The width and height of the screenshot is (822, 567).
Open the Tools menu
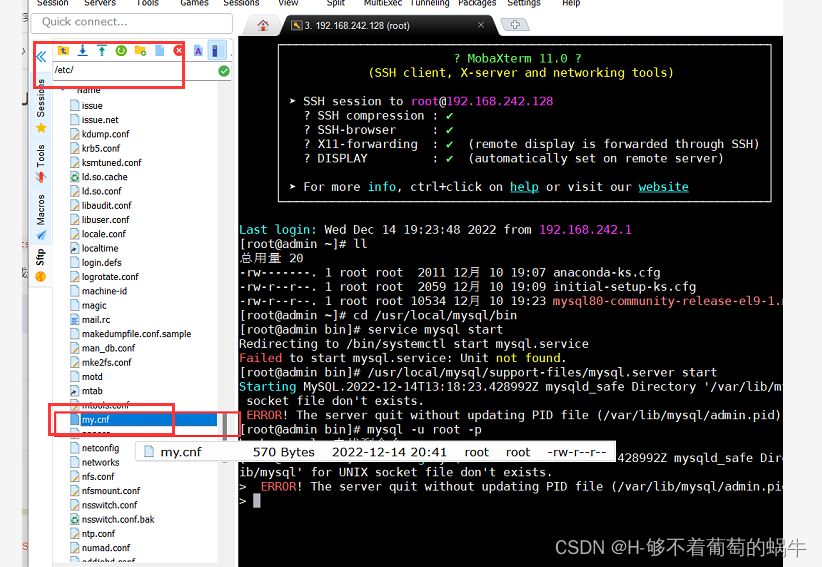coord(147,3)
